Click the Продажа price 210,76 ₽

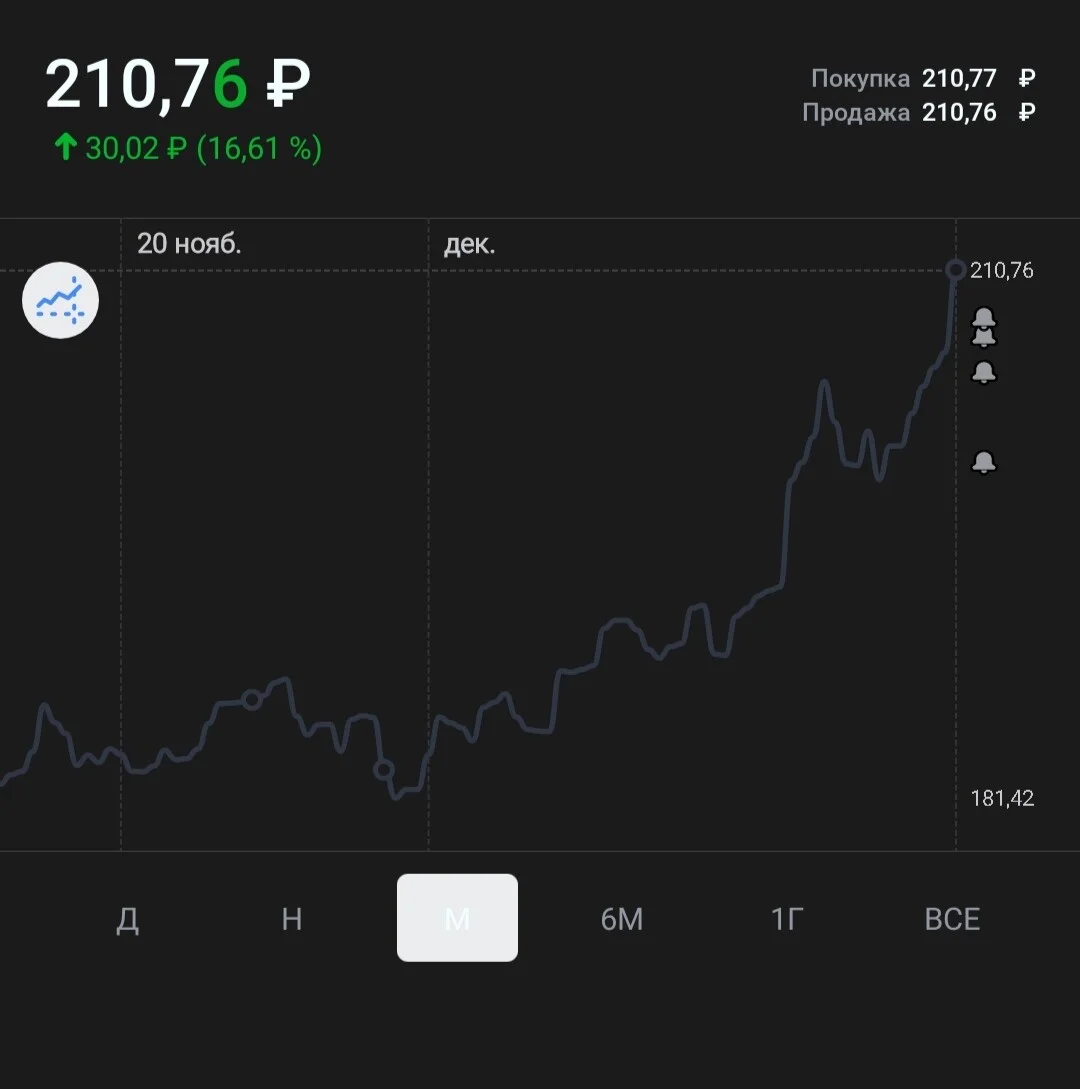(979, 113)
